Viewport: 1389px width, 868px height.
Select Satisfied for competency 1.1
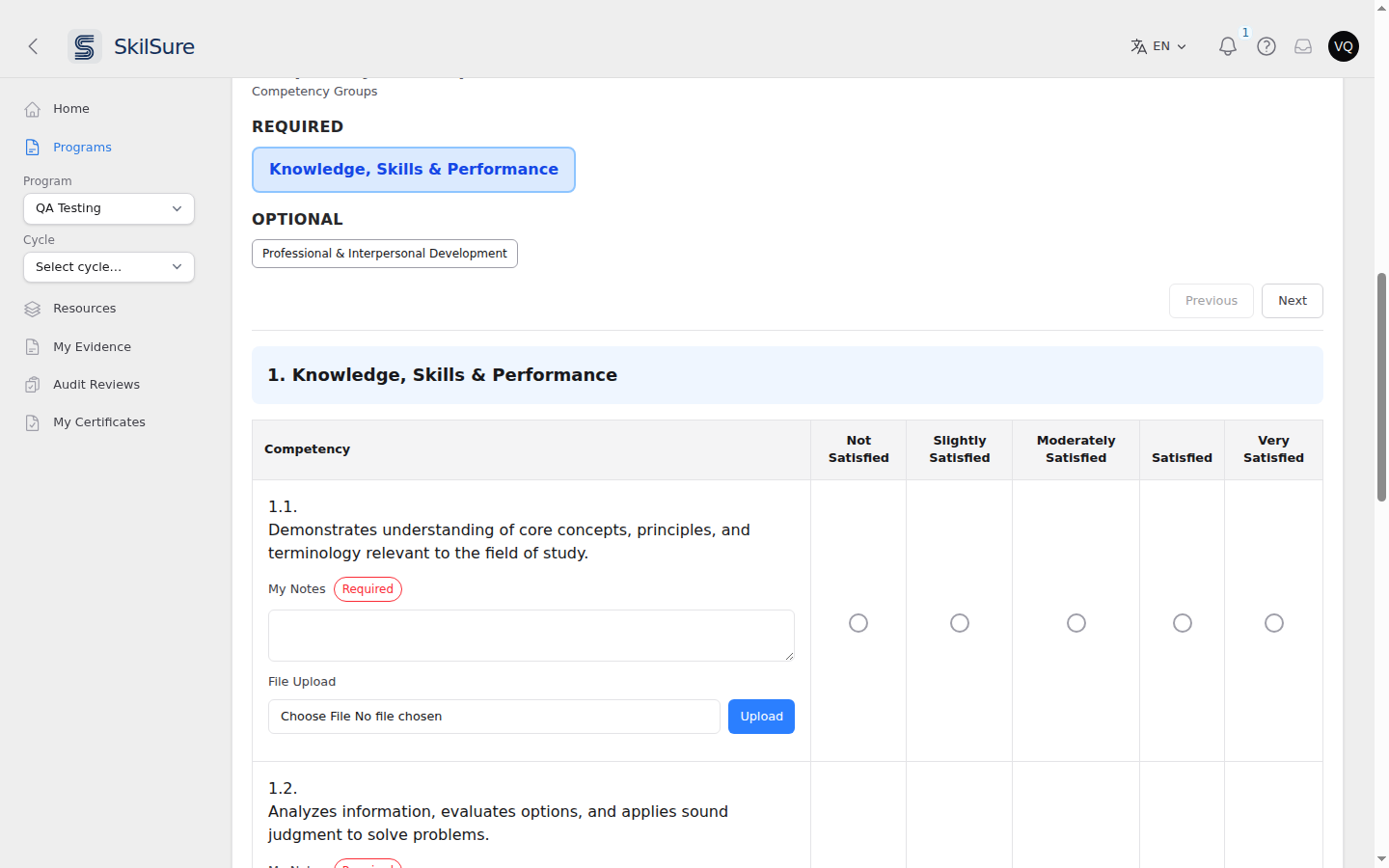tap(1183, 623)
